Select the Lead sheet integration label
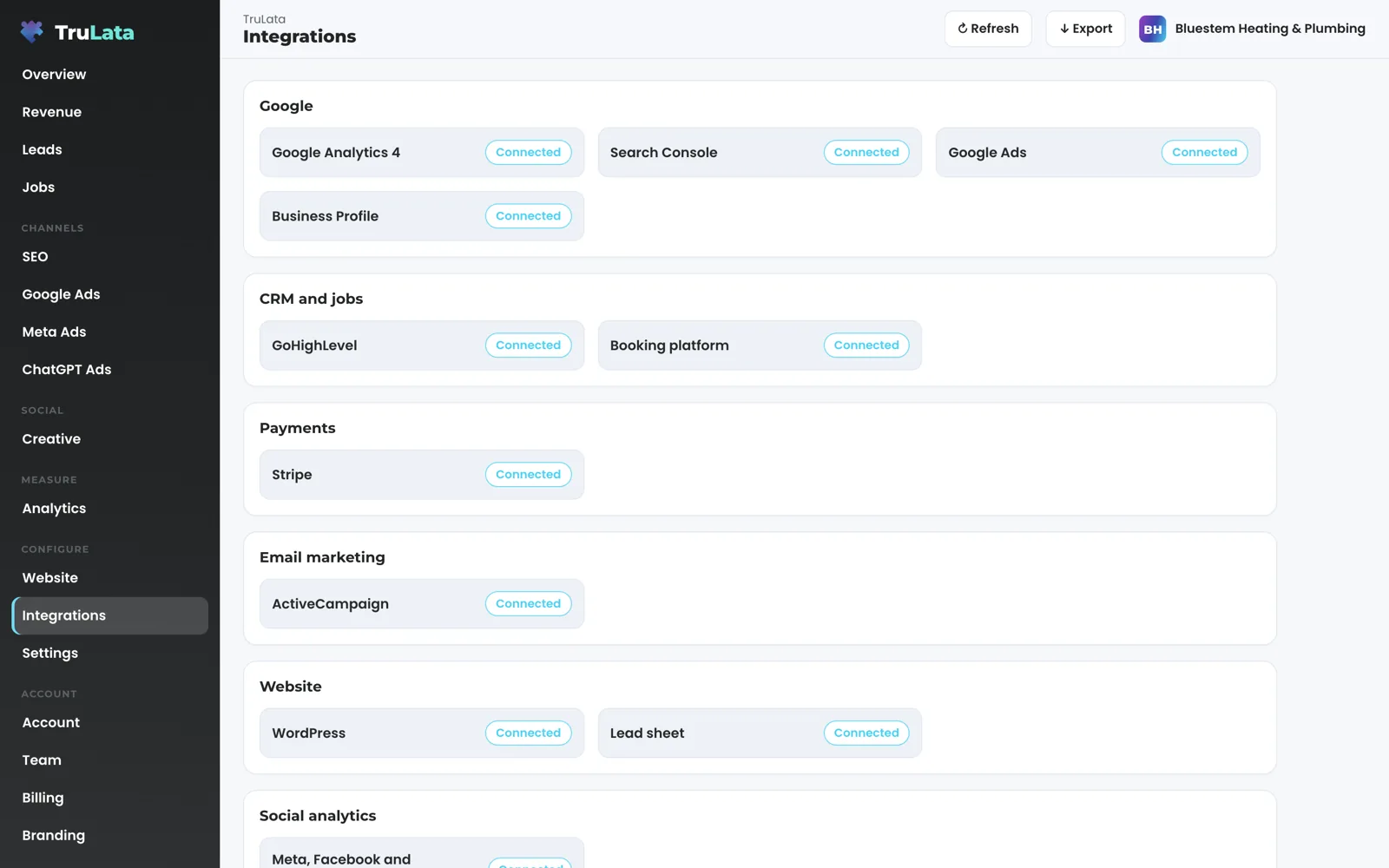This screenshot has width=1389, height=868. (647, 733)
